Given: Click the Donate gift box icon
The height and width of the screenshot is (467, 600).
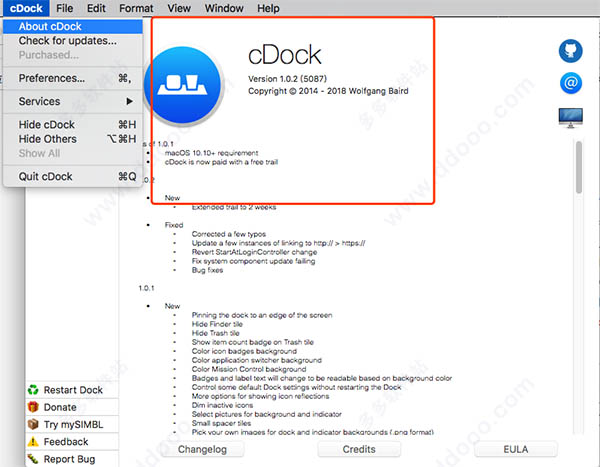Looking at the screenshot, I should (x=33, y=407).
